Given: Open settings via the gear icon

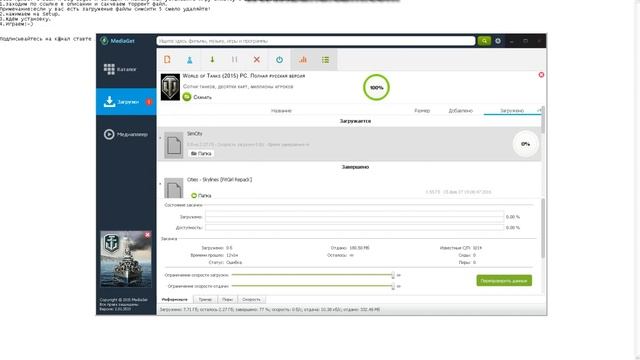Looking at the screenshot, I should point(498,41).
